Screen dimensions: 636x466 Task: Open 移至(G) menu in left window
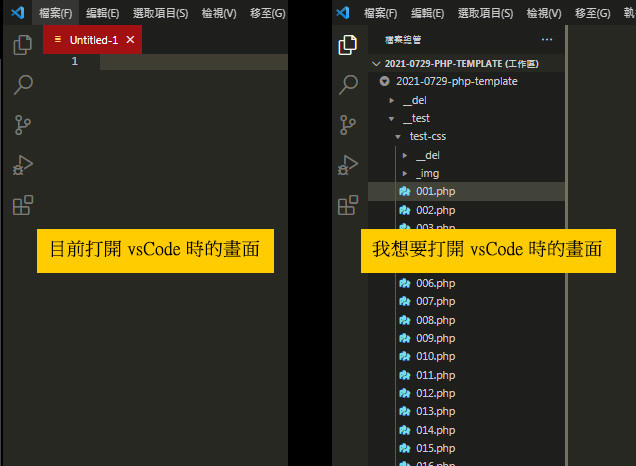(268, 13)
